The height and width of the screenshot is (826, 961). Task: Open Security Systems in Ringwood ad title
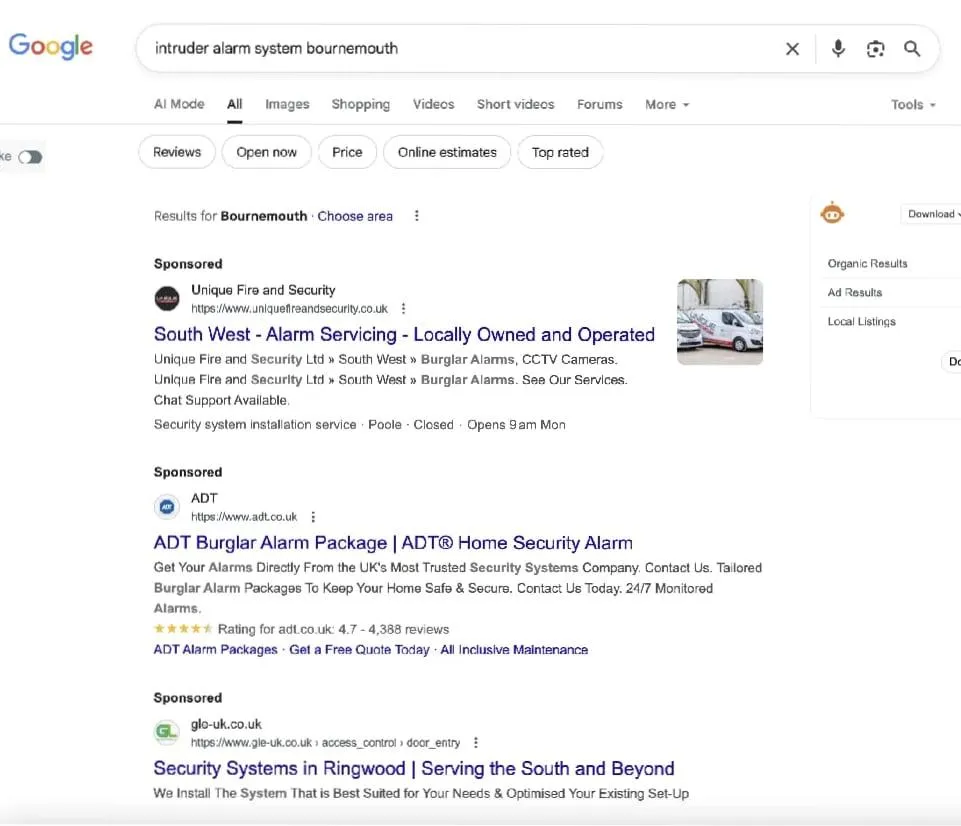point(414,768)
